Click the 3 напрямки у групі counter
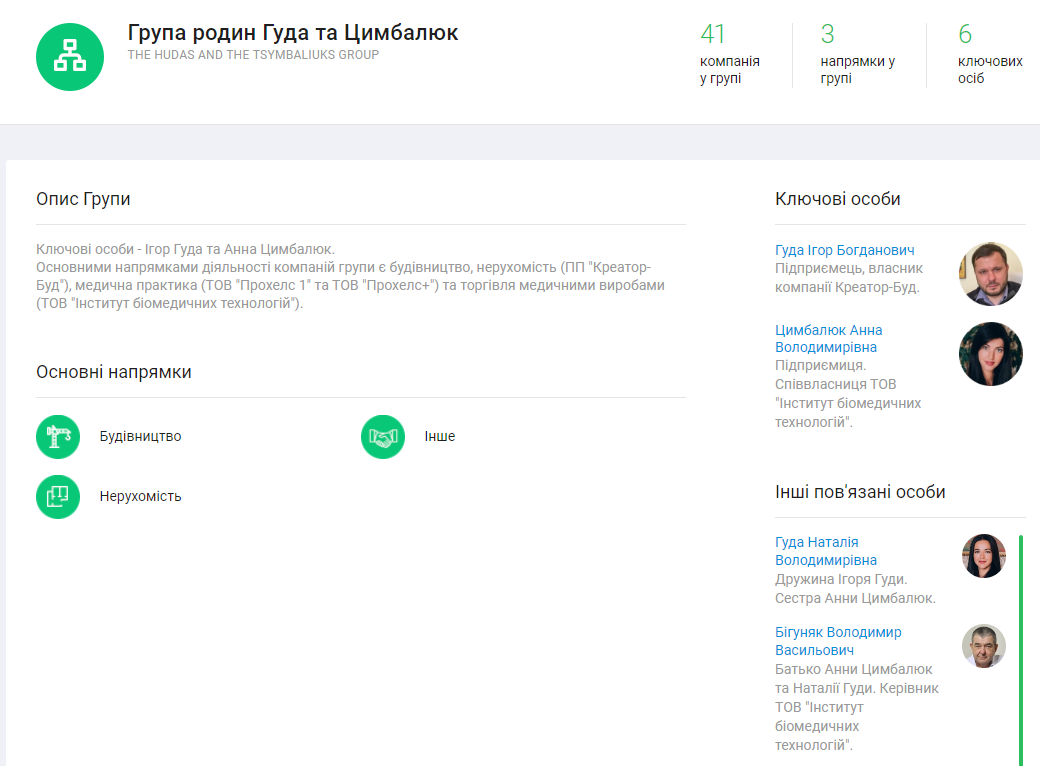Screen dimensions: 1040x766 (856, 55)
